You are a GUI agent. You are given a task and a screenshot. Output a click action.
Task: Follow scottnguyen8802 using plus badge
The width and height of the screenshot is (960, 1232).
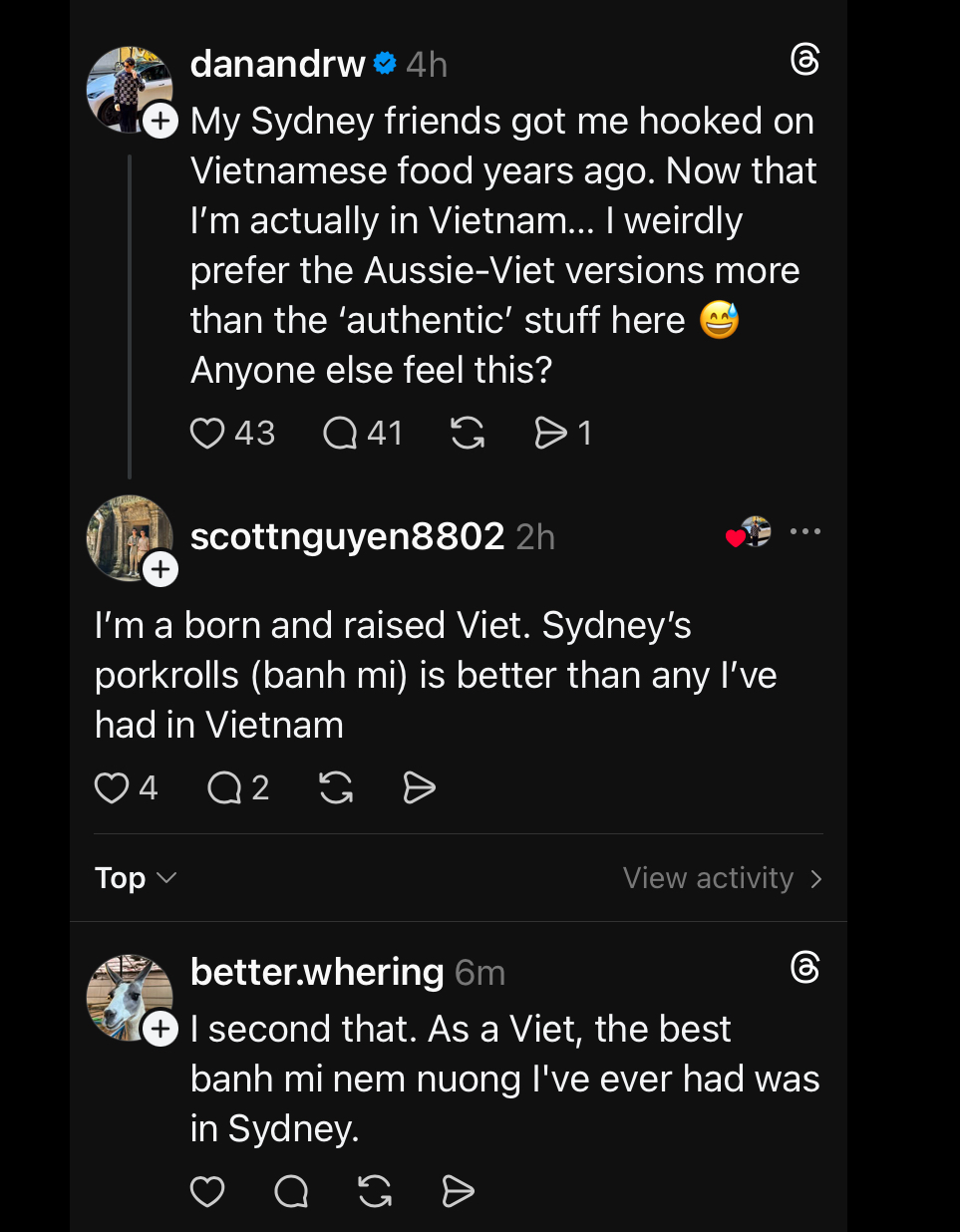click(160, 570)
